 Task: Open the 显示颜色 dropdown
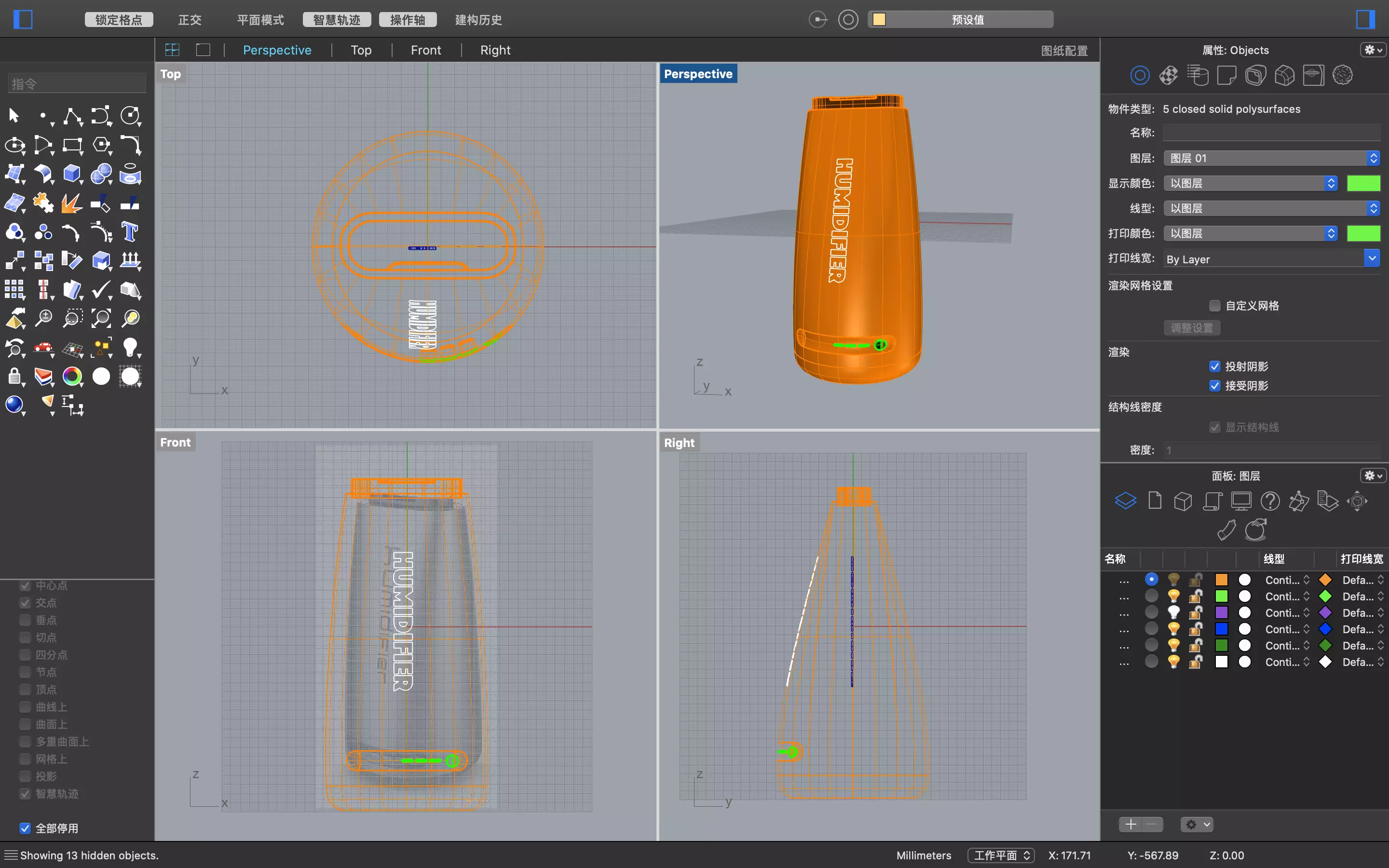pyautogui.click(x=1251, y=183)
